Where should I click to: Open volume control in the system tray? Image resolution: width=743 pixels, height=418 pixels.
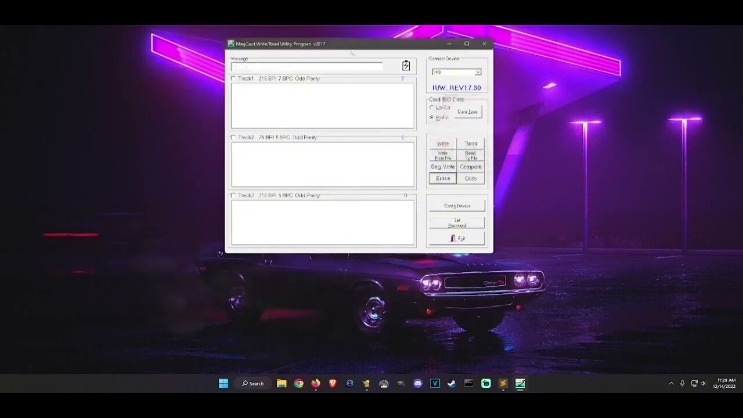coord(703,383)
